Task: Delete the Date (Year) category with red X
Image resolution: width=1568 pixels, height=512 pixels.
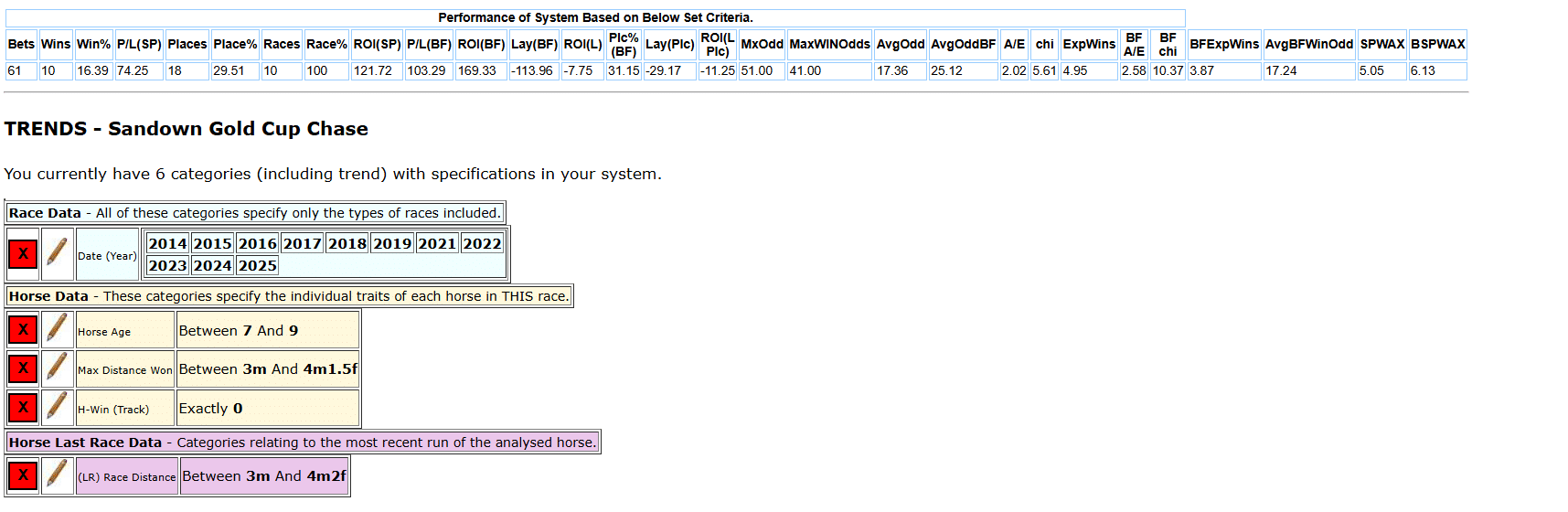Action: (23, 254)
